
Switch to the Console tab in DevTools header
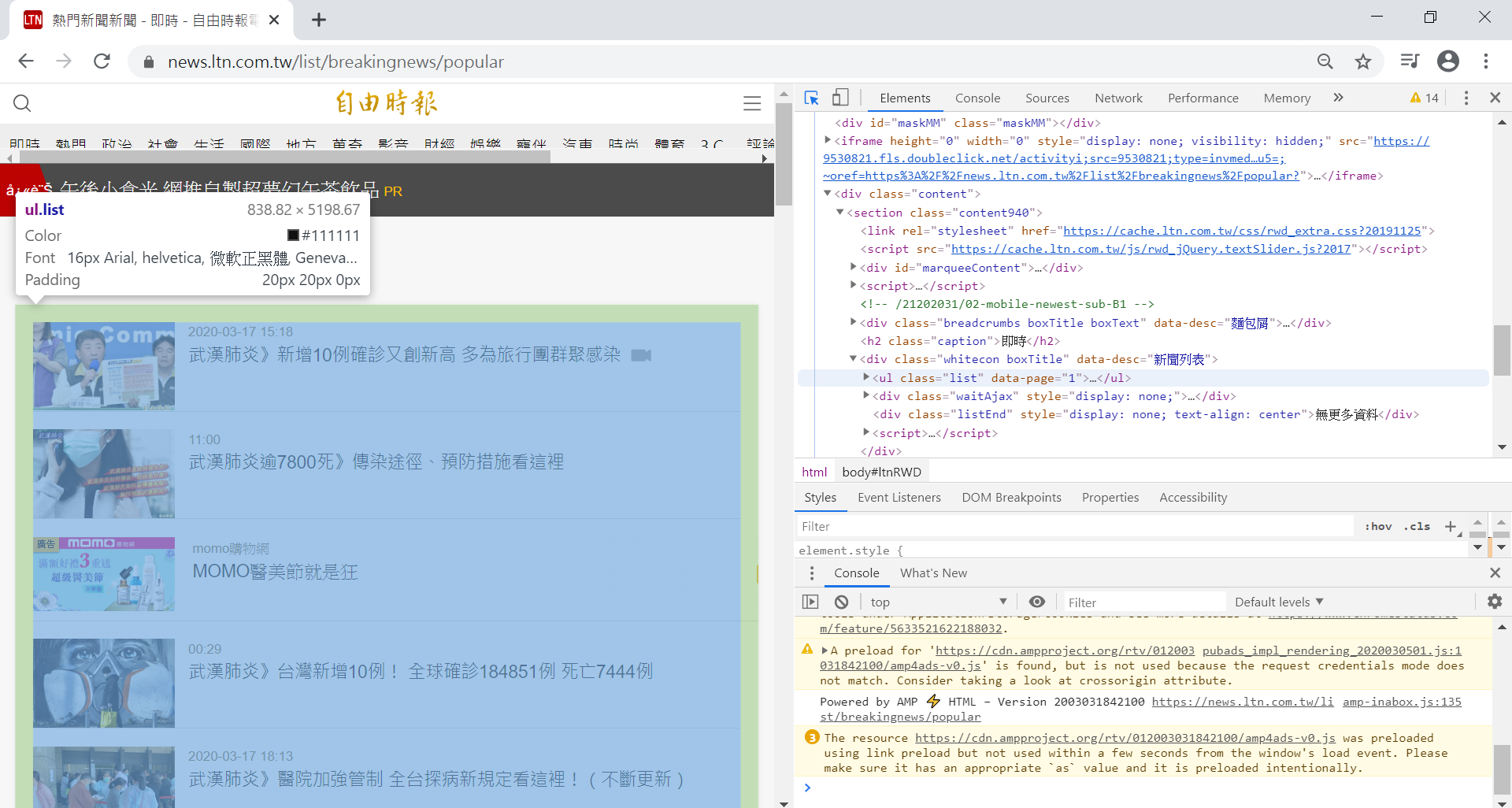tap(977, 98)
